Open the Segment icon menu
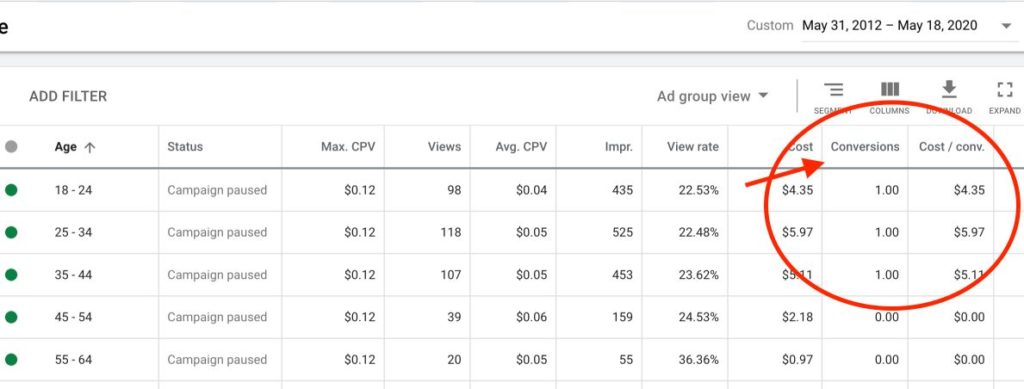Image resolution: width=1024 pixels, height=389 pixels. click(833, 90)
